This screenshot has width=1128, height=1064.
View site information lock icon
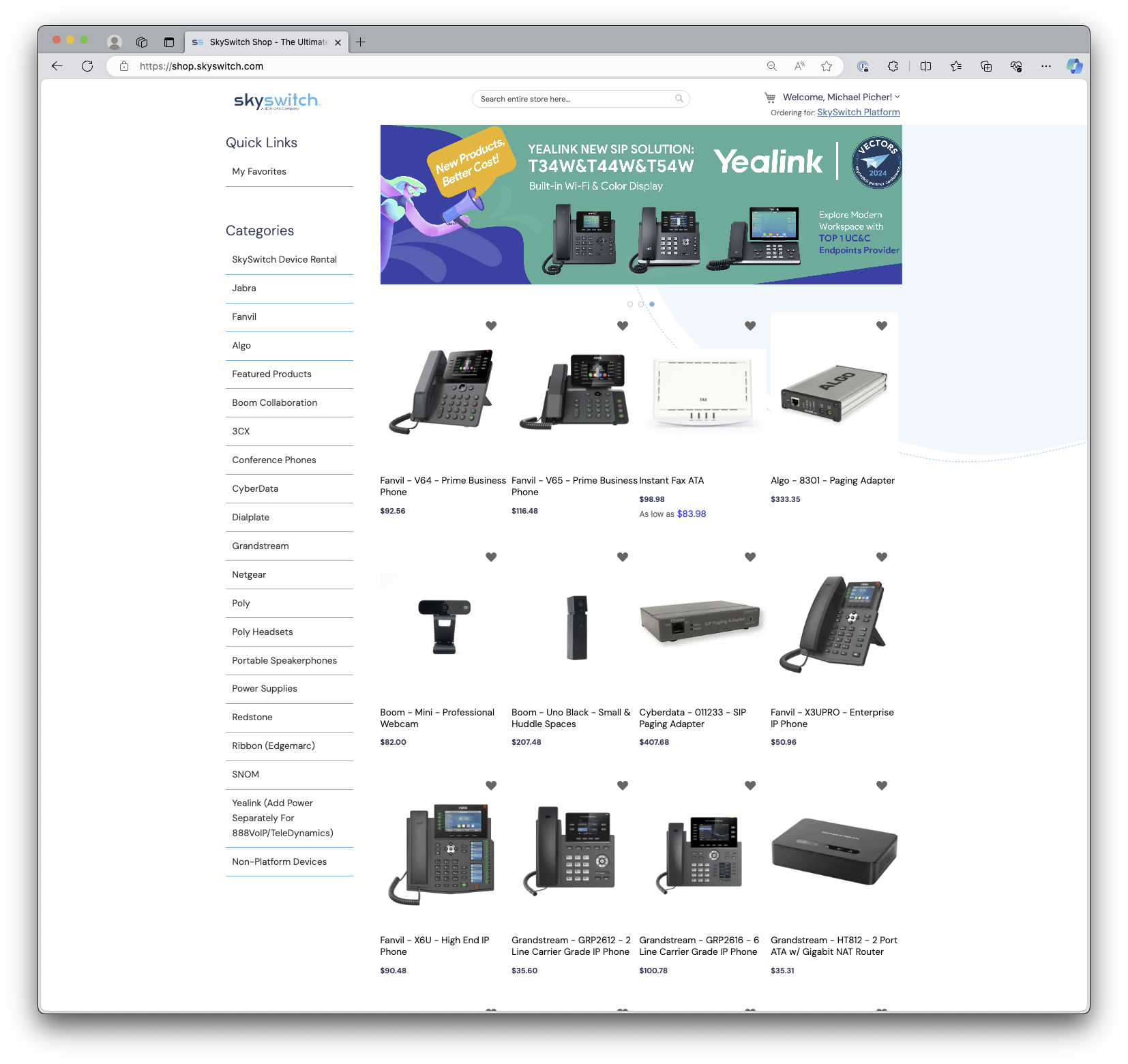point(124,66)
